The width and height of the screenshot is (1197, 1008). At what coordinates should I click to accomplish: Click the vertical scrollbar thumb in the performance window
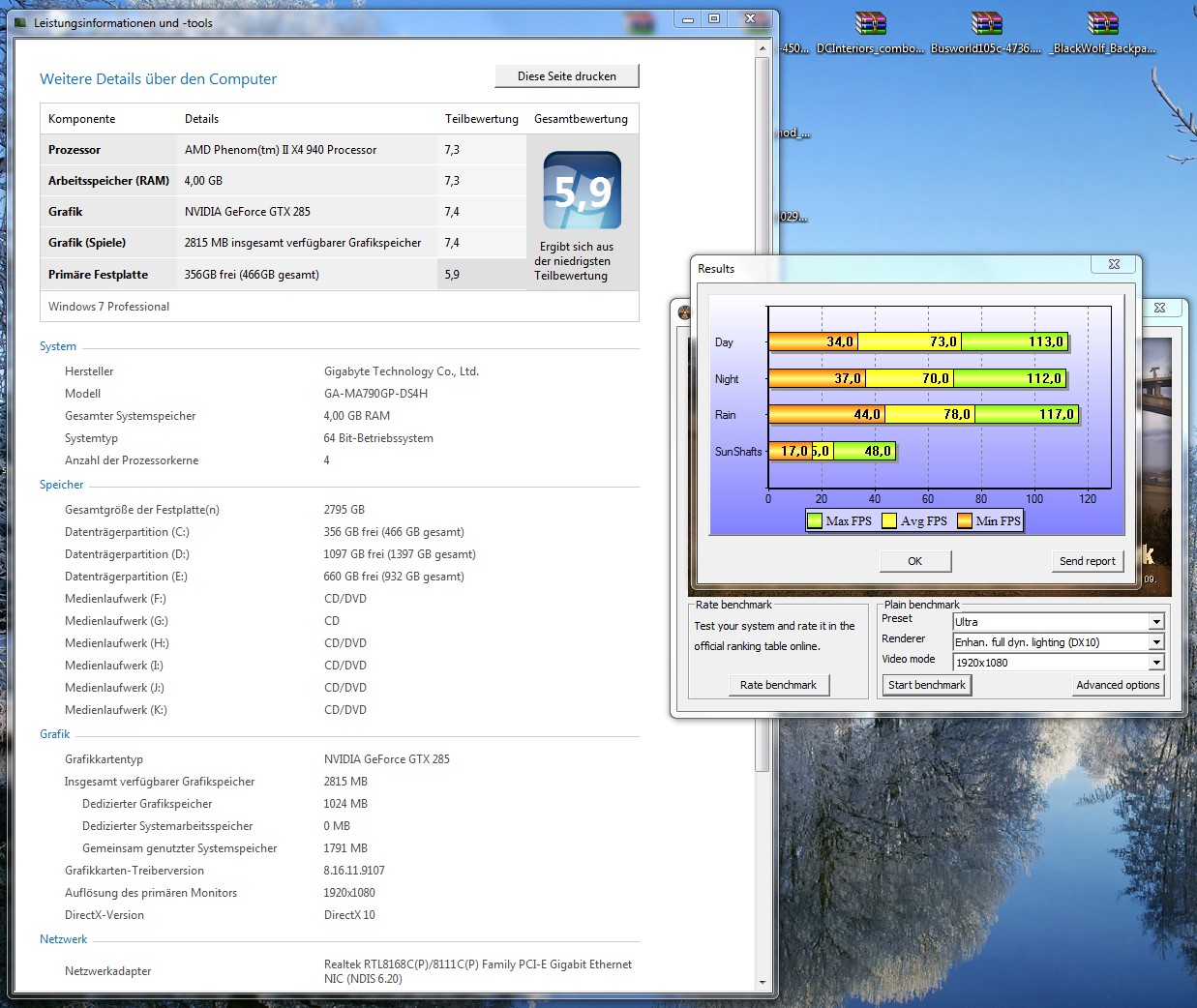click(x=763, y=416)
